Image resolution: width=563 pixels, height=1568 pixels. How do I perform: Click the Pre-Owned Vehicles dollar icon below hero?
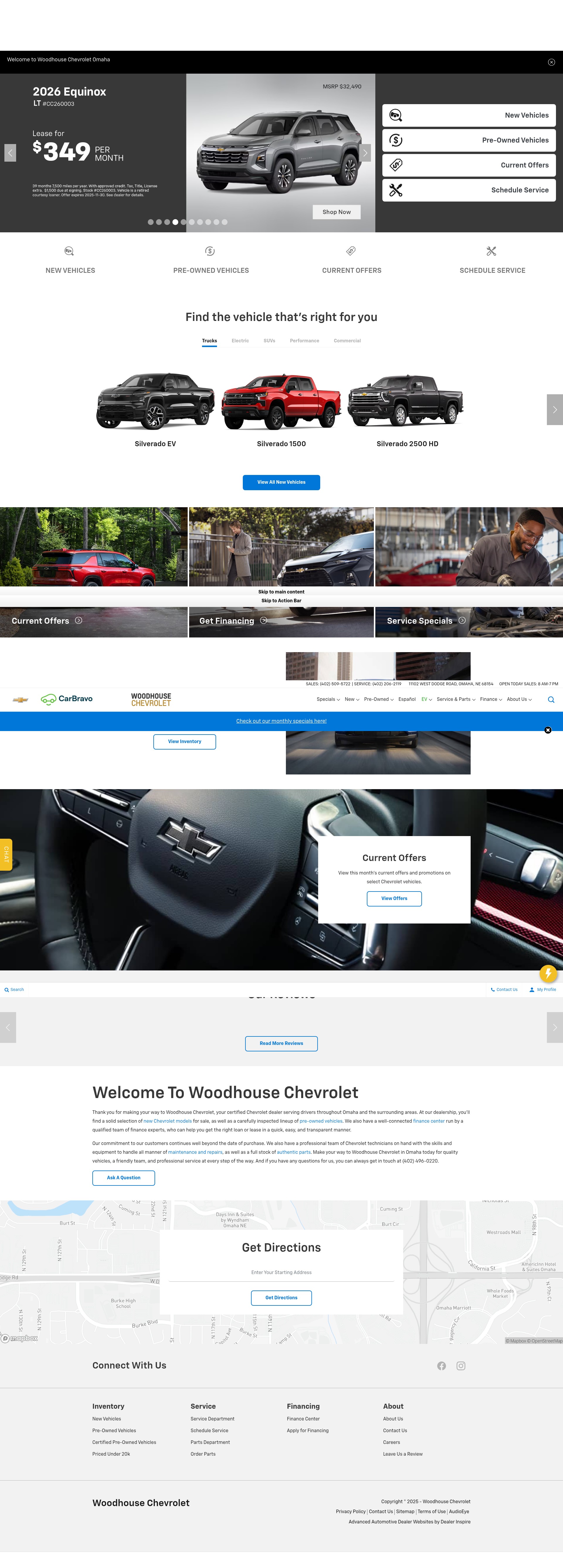pyautogui.click(x=210, y=251)
